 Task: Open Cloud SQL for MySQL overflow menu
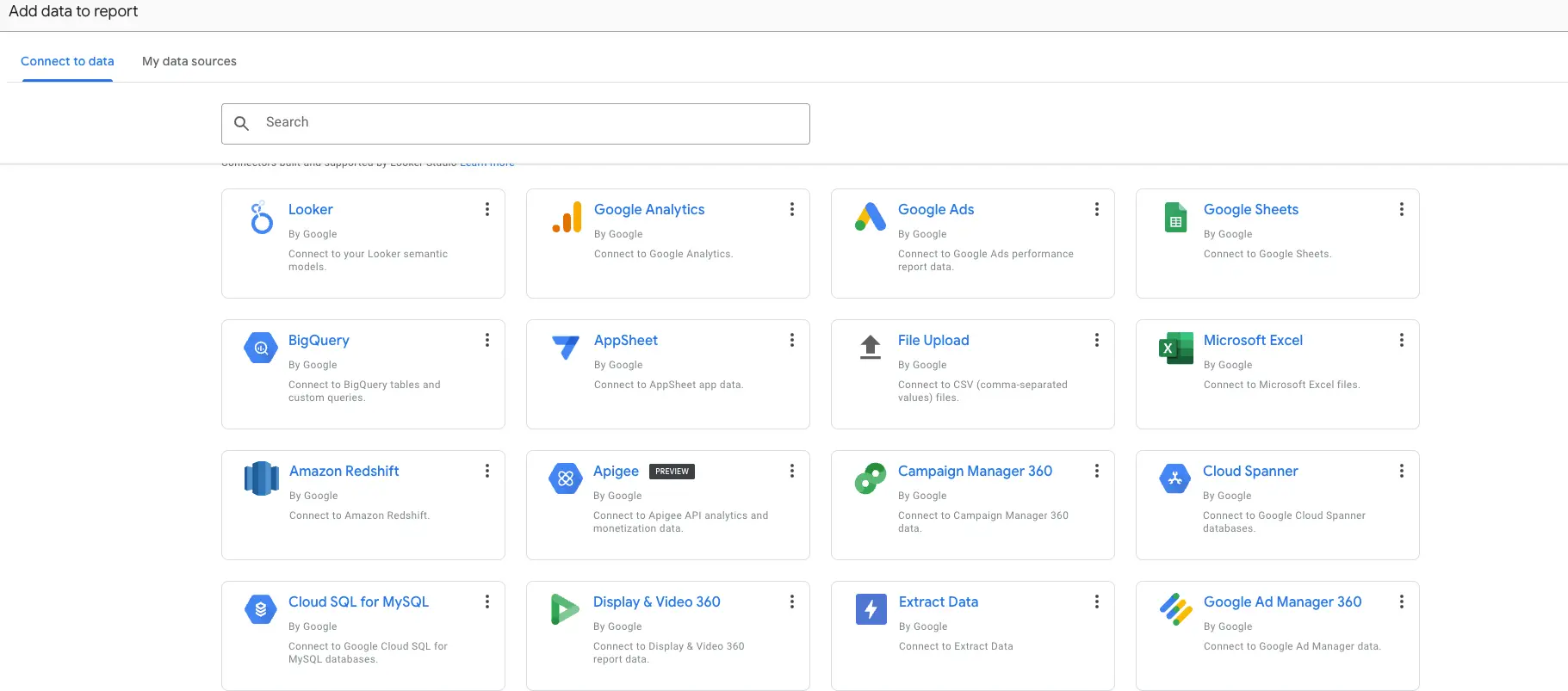pyautogui.click(x=487, y=602)
